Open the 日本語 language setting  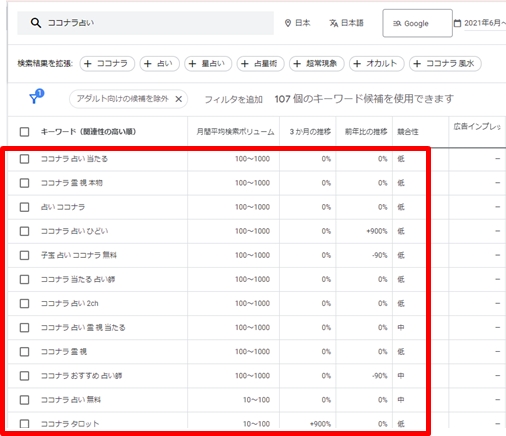347,23
